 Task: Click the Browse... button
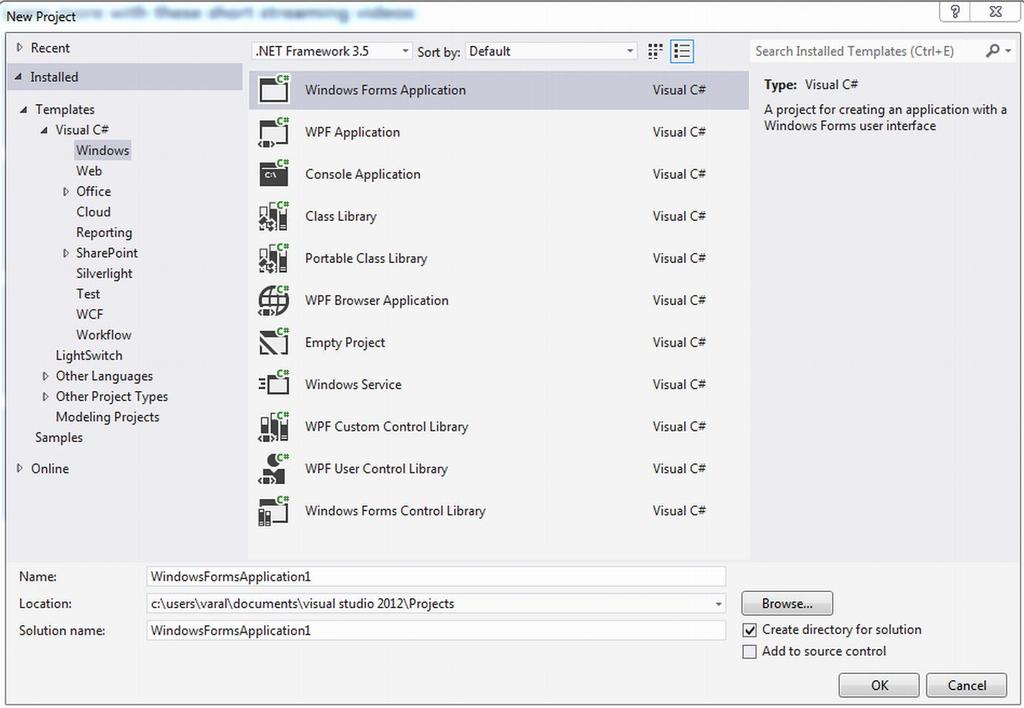[787, 603]
